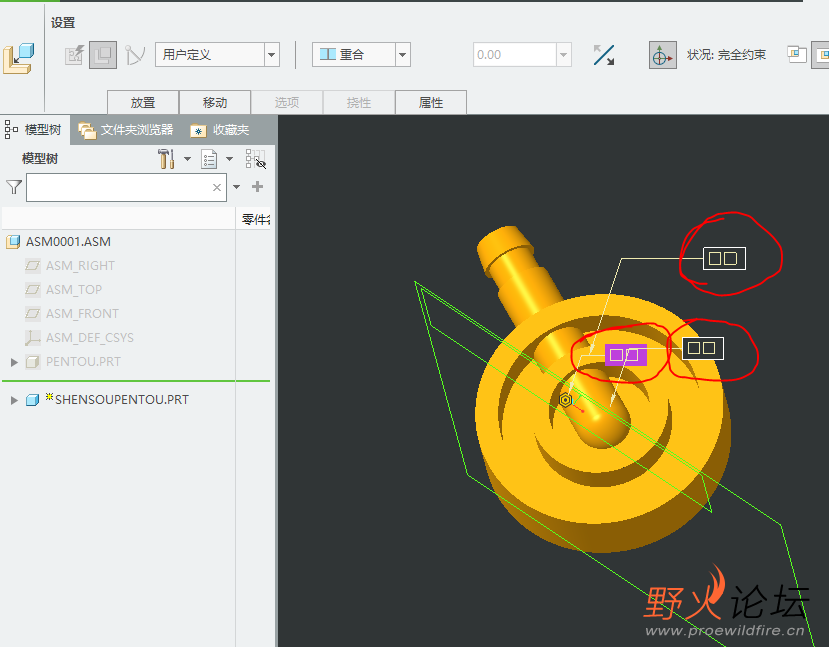Click the convert constraints to mechanism icon

[134, 55]
